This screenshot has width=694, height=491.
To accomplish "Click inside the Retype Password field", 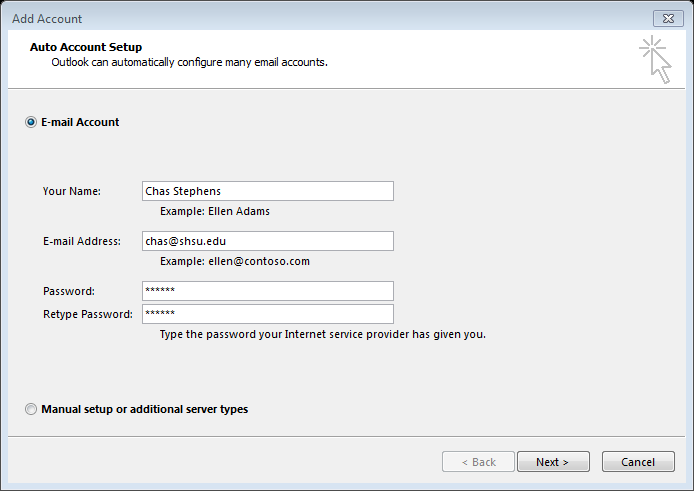I will (x=268, y=314).
